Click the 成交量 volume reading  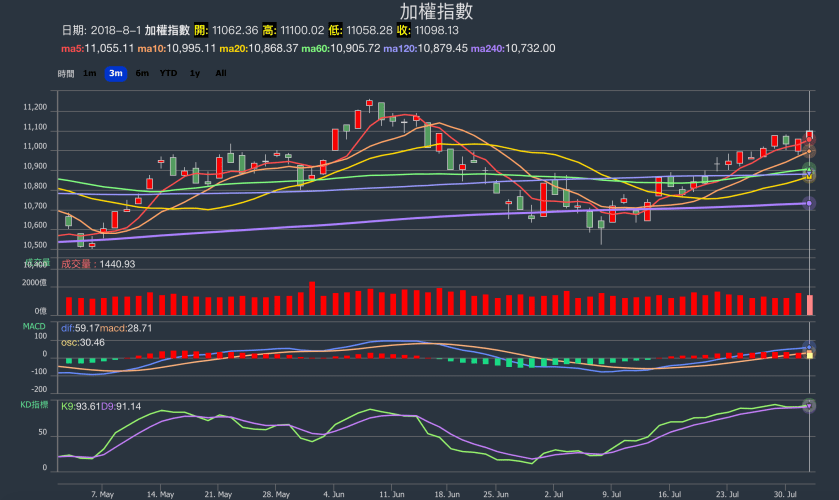pos(98,264)
